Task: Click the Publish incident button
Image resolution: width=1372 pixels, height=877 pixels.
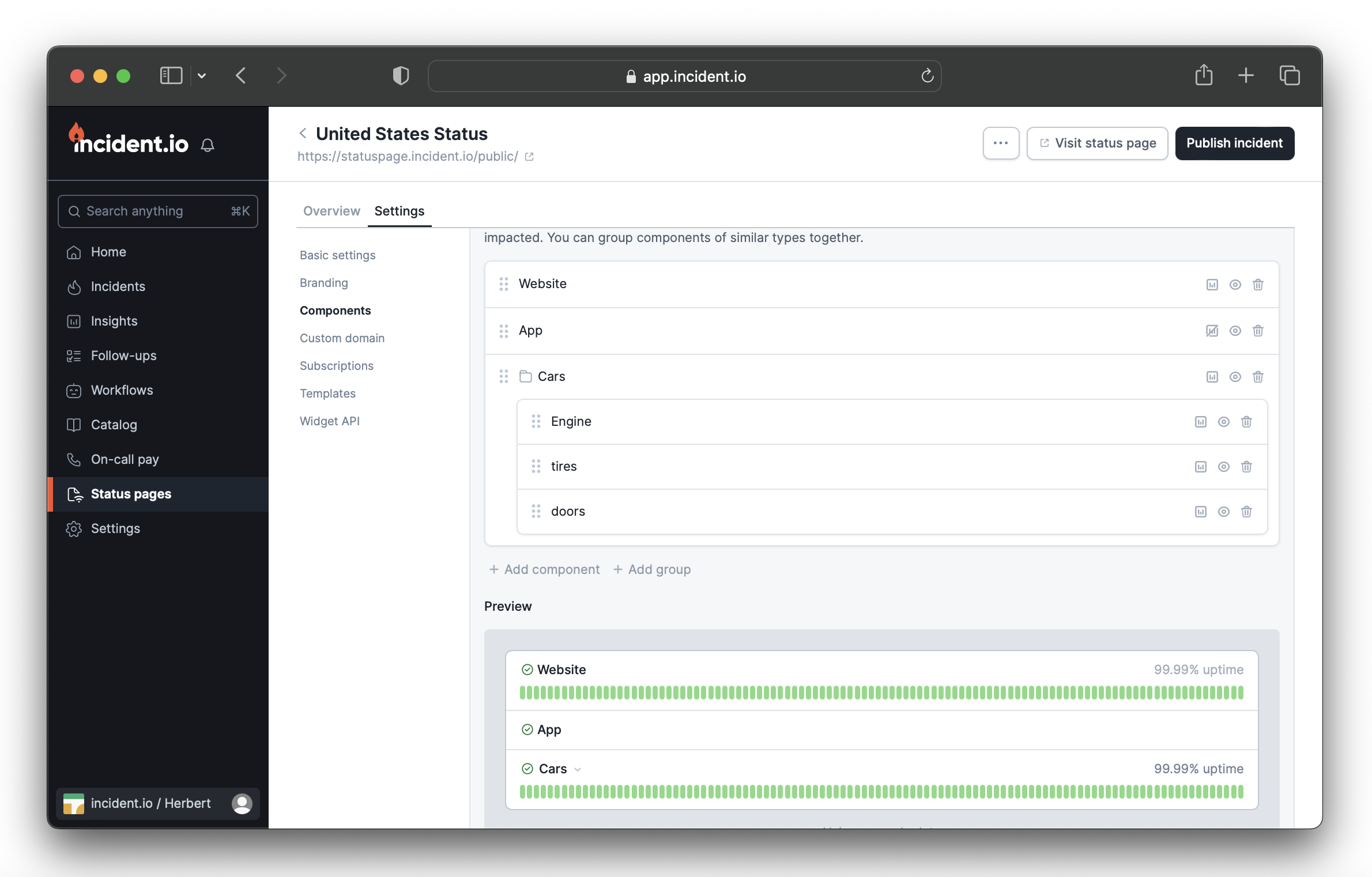Action: [1234, 143]
